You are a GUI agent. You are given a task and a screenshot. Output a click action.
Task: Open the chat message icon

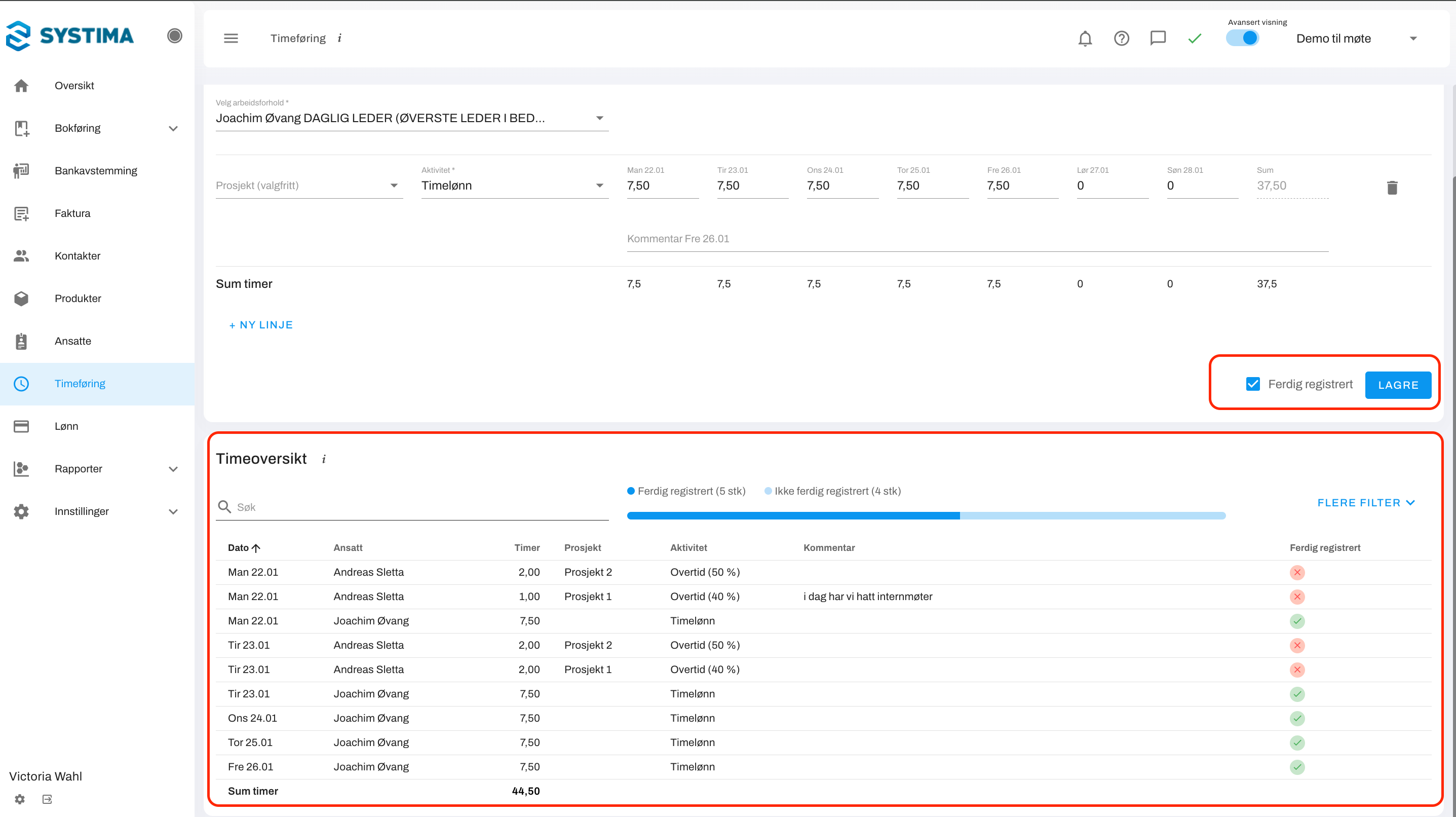click(1158, 38)
